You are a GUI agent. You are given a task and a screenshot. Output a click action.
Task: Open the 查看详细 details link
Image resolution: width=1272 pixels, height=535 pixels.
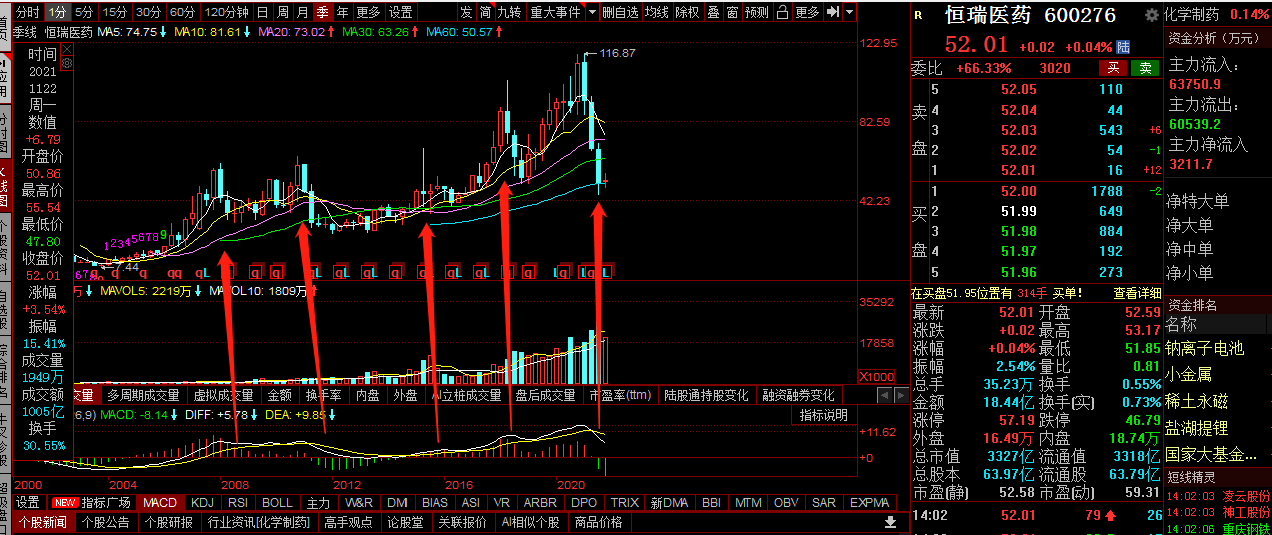tap(1137, 293)
